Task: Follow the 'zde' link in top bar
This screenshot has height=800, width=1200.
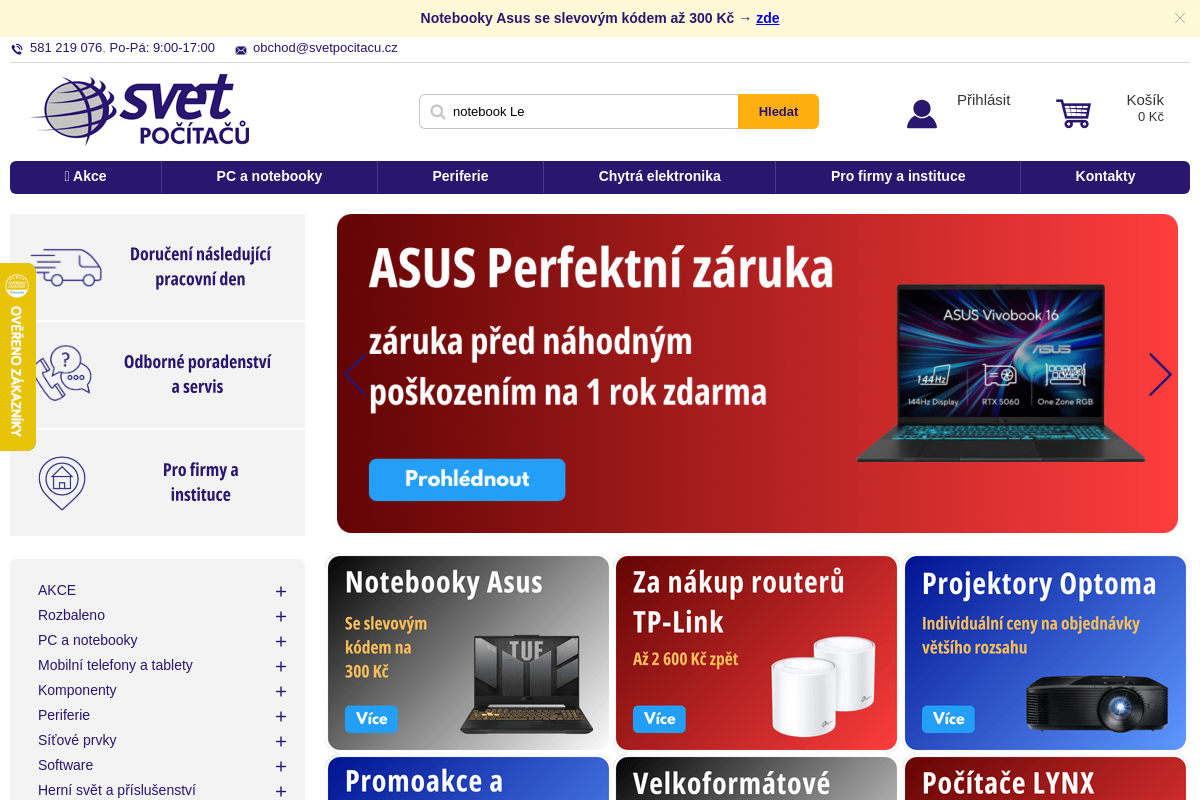Action: (767, 18)
